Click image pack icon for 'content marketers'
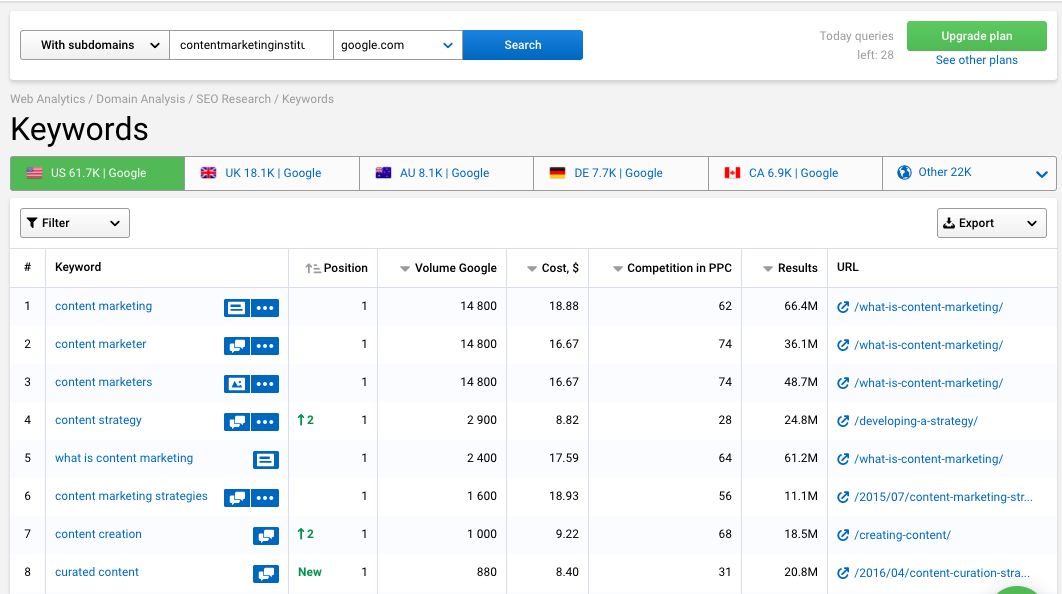 pyautogui.click(x=236, y=384)
